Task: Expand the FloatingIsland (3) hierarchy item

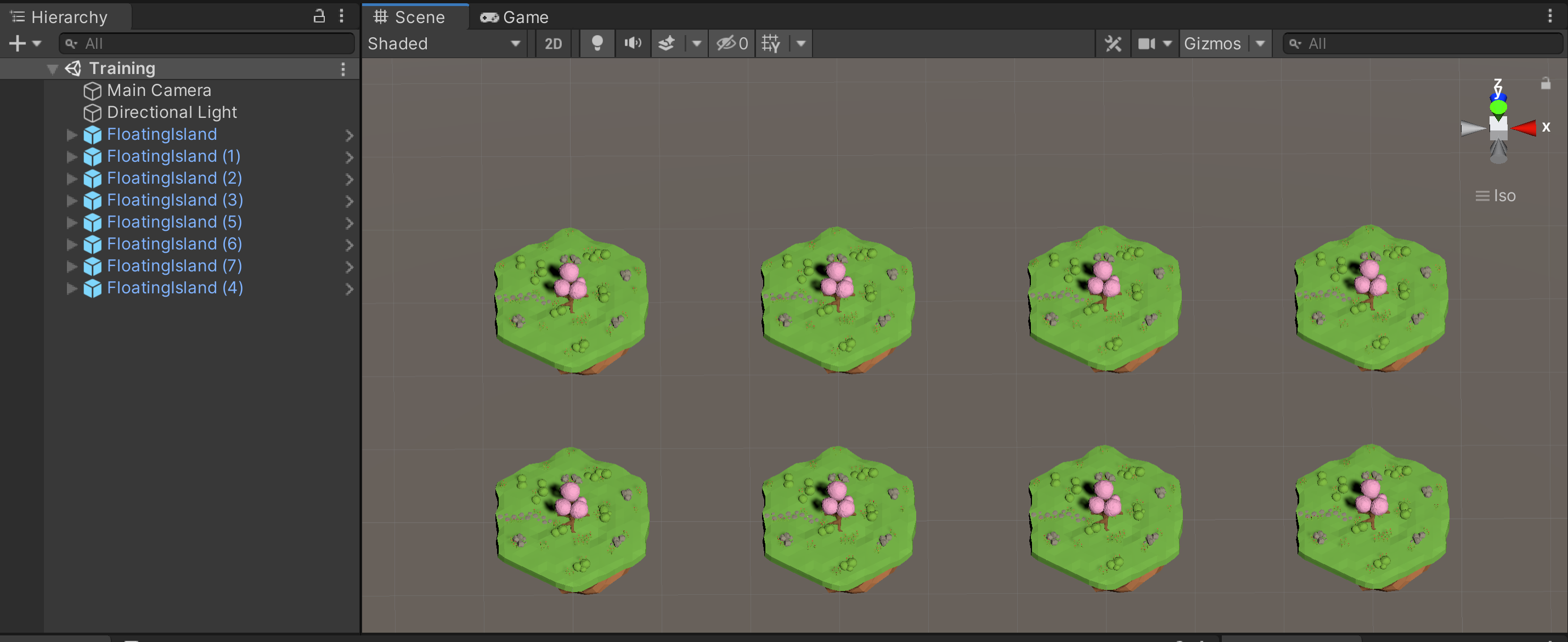Action: coord(71,201)
